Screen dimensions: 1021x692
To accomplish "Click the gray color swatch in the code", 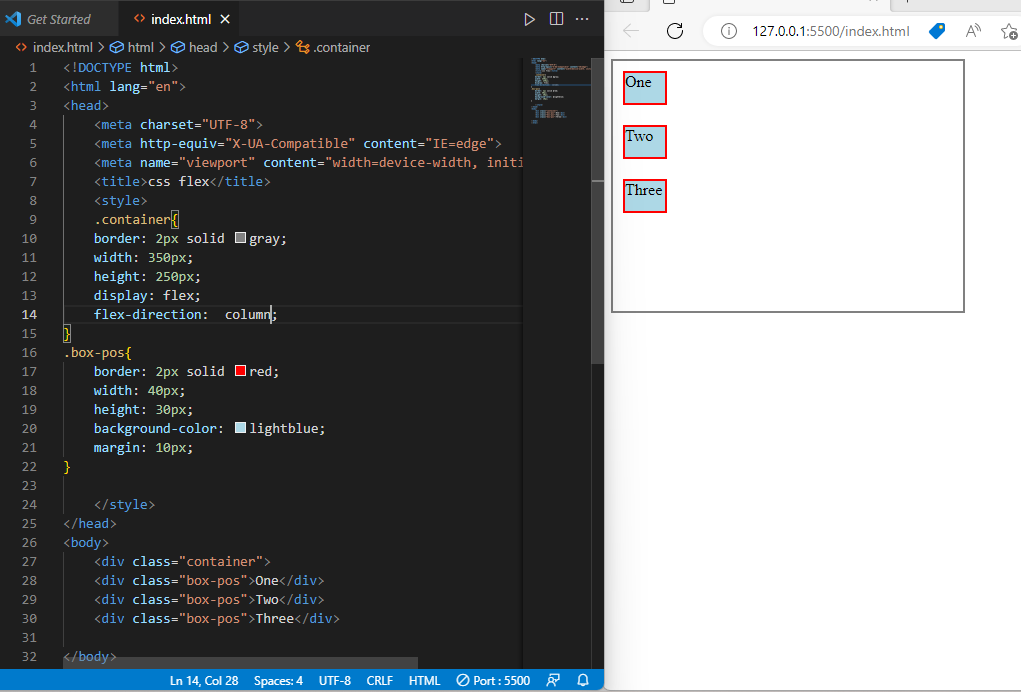I will click(240, 238).
